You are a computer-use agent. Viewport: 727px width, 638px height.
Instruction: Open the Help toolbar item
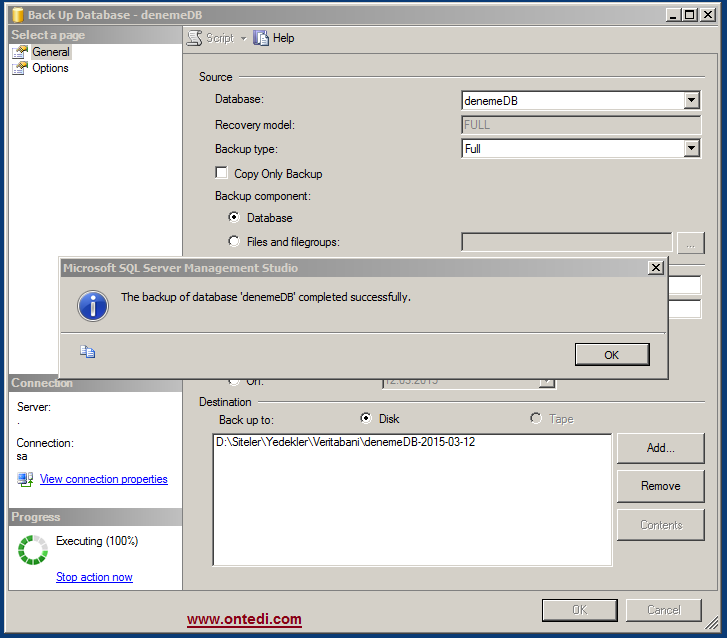click(x=274, y=38)
